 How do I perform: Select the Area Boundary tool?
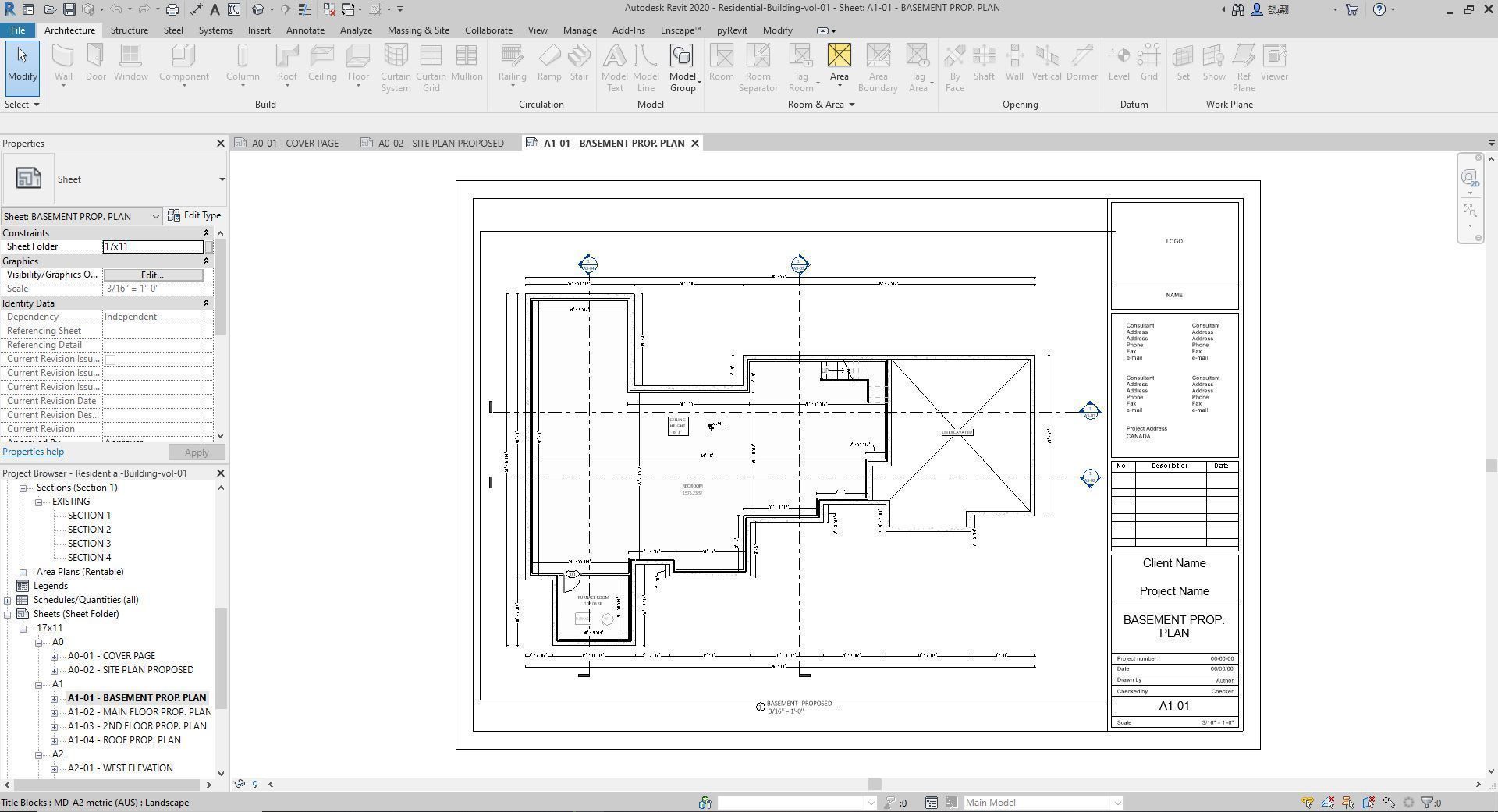pyautogui.click(x=878, y=68)
